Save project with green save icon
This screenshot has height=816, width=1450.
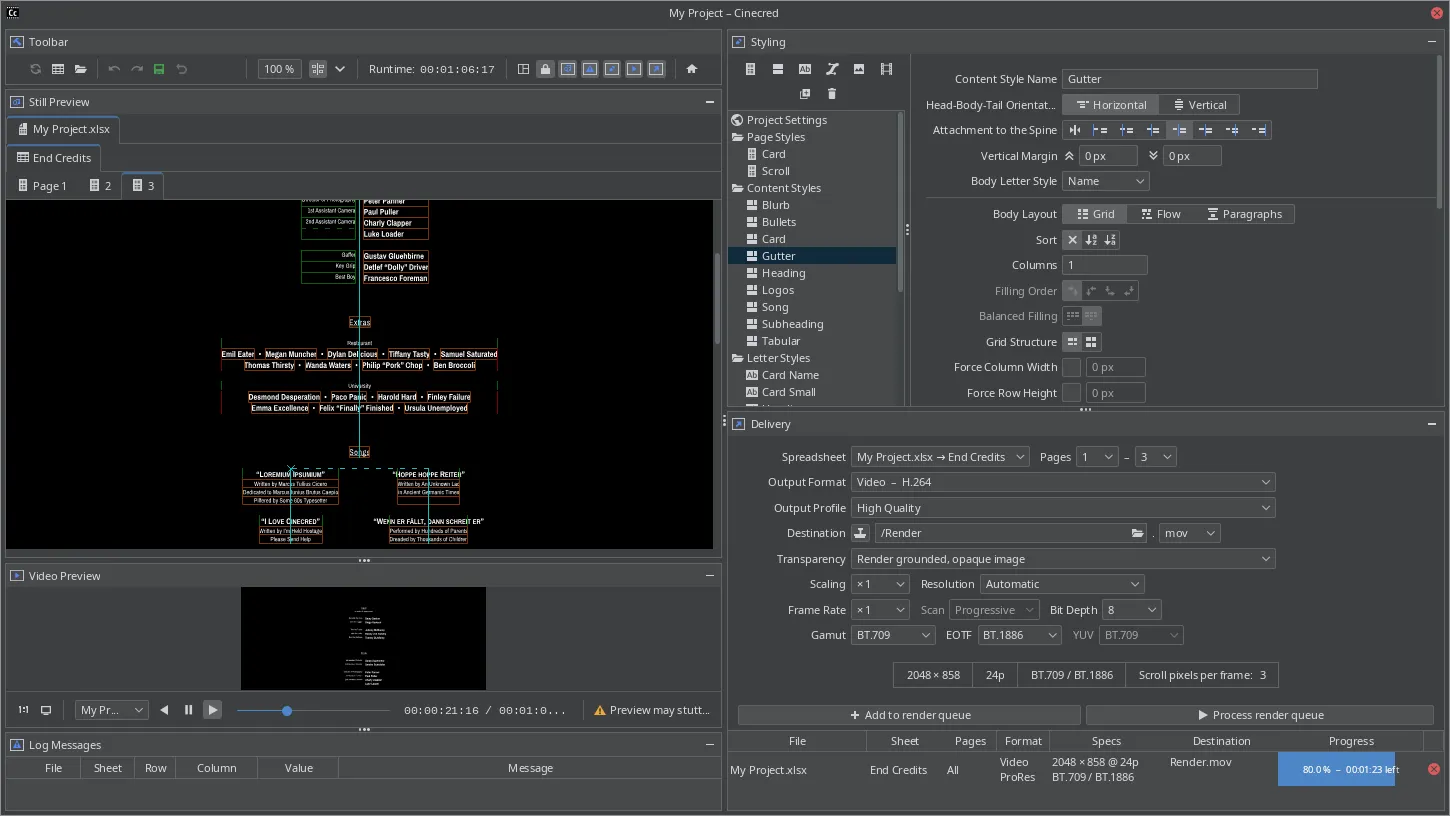click(x=159, y=69)
